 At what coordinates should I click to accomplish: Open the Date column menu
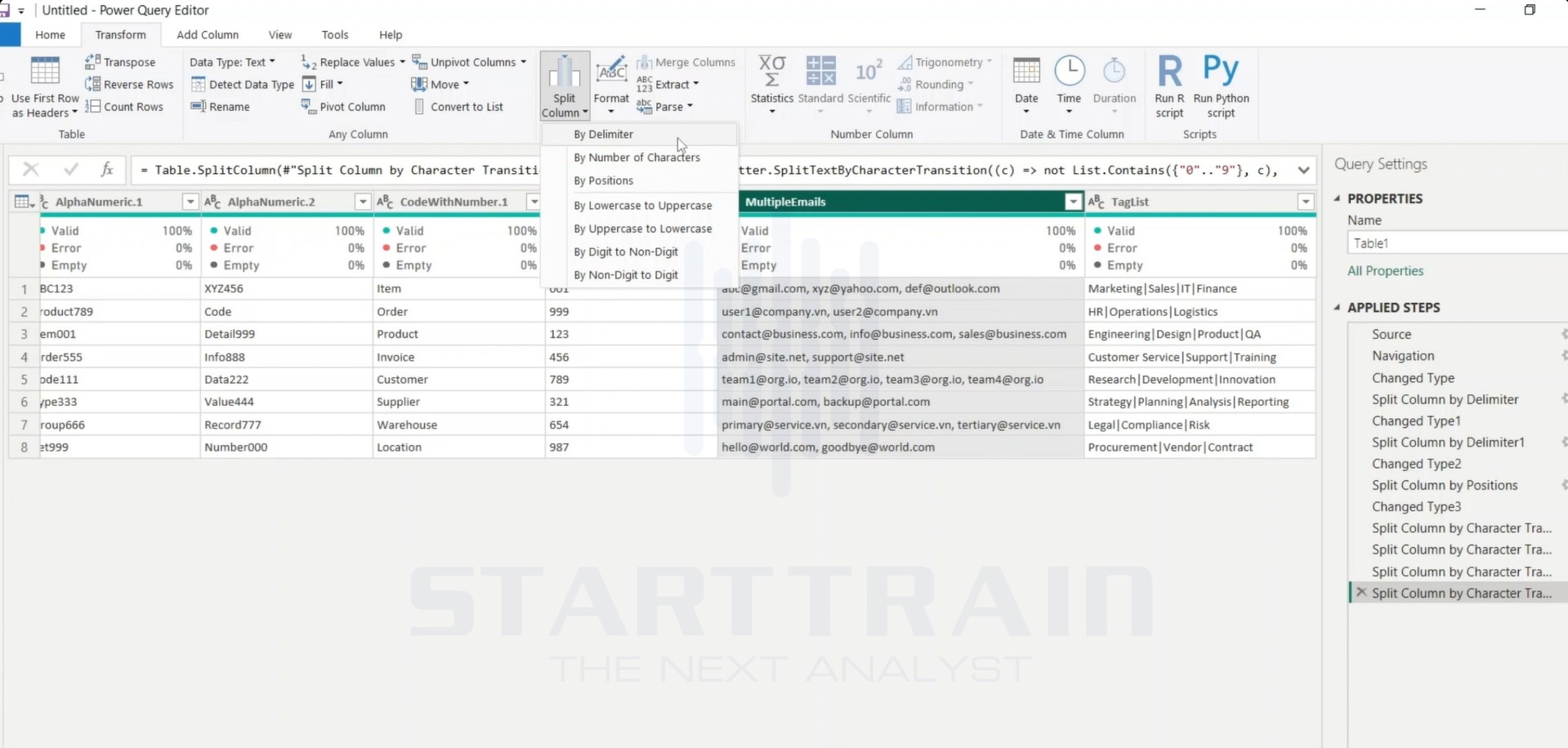coord(1026,85)
